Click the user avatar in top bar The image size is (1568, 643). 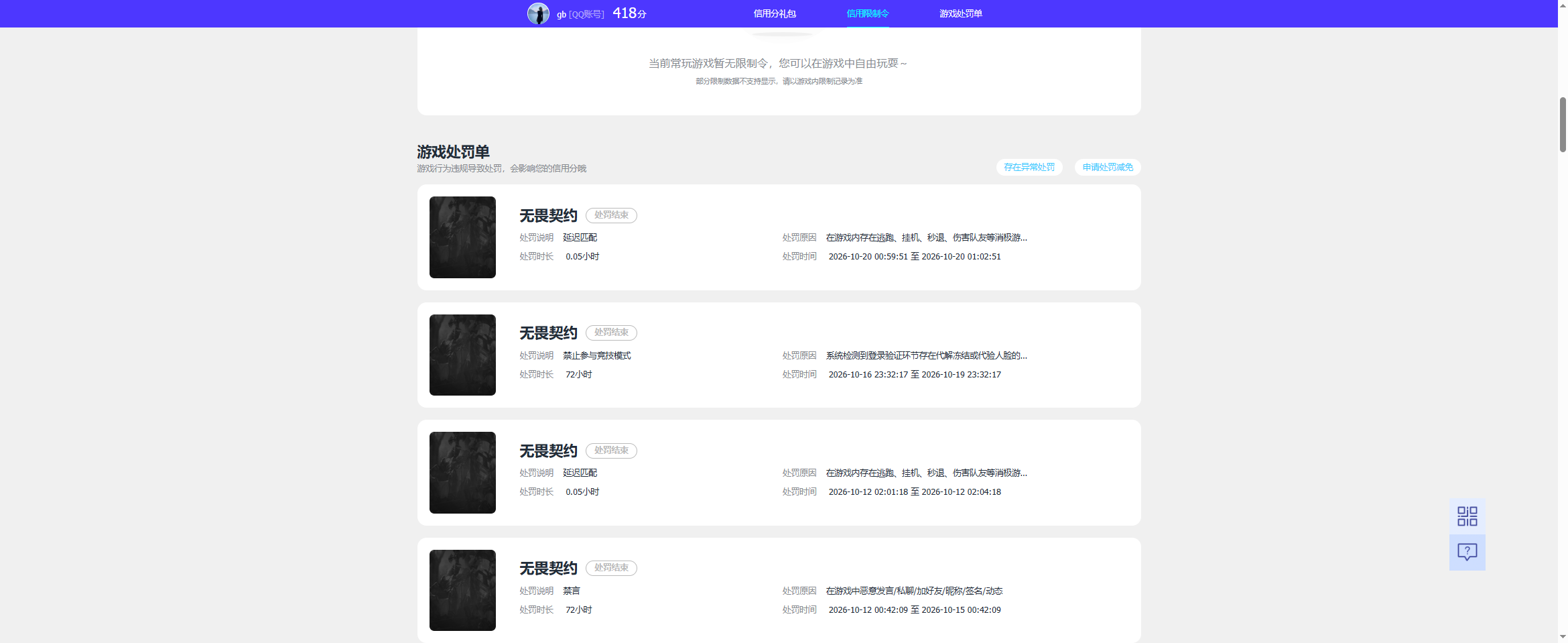pos(538,13)
